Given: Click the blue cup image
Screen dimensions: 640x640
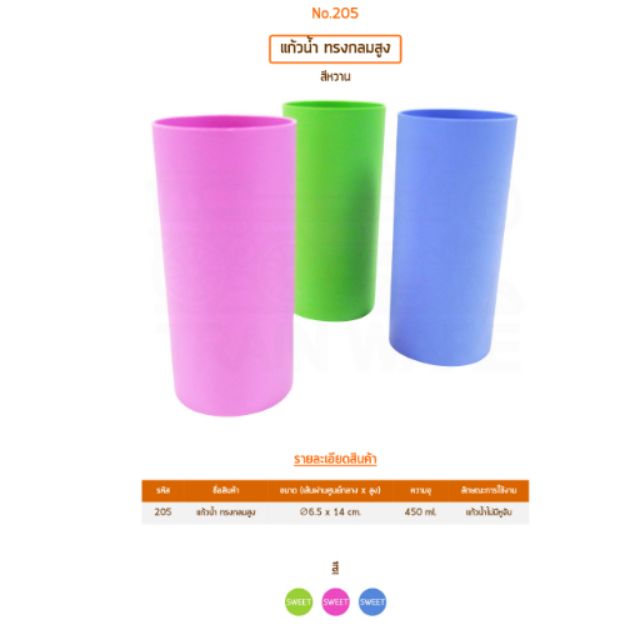Looking at the screenshot, I should 452,237.
